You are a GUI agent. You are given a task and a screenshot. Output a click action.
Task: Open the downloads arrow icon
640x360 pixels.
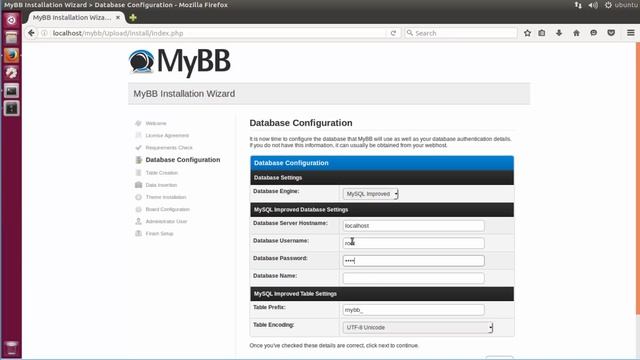pyautogui.click(x=559, y=33)
